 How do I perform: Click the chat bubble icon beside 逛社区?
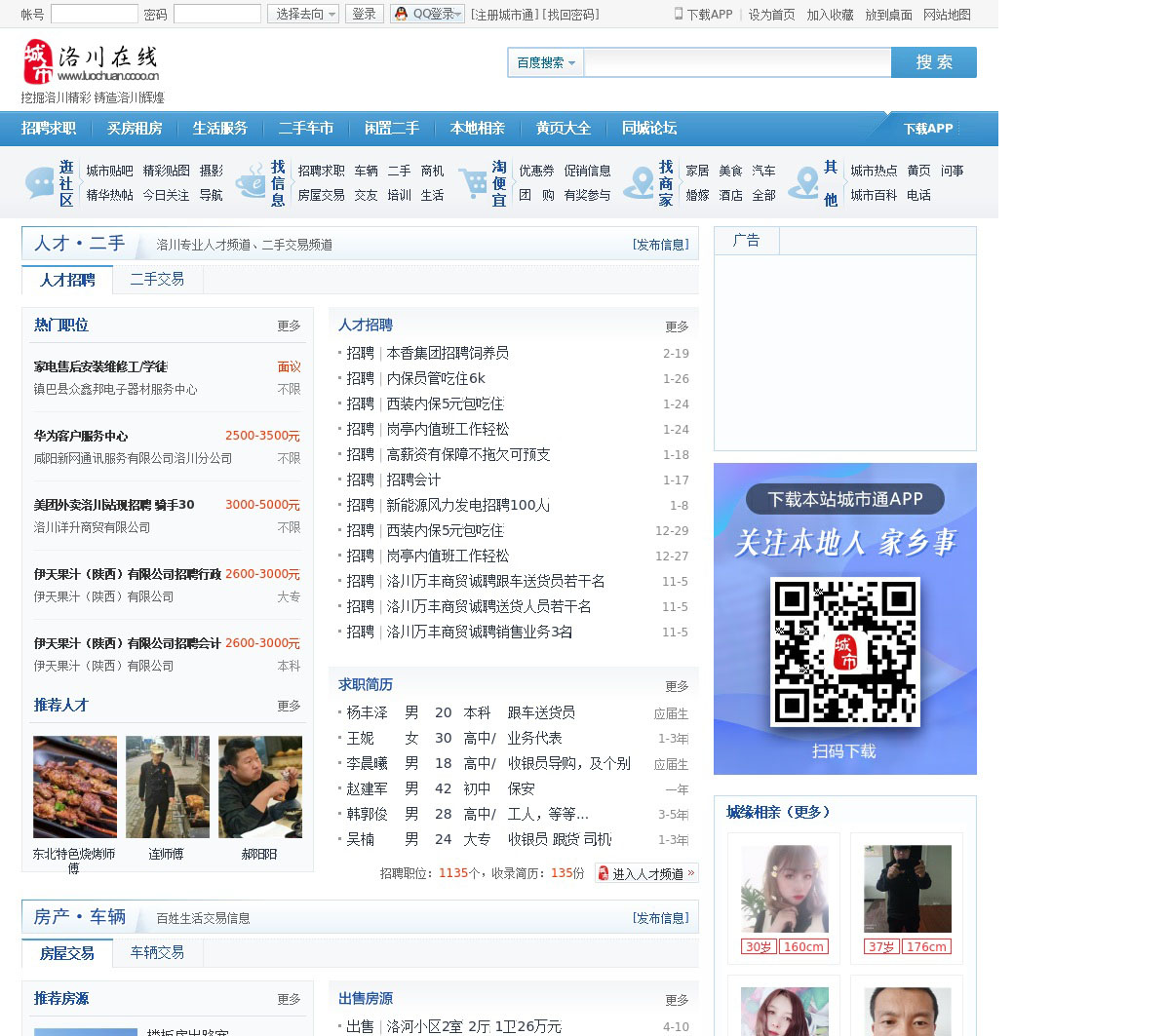[x=40, y=182]
